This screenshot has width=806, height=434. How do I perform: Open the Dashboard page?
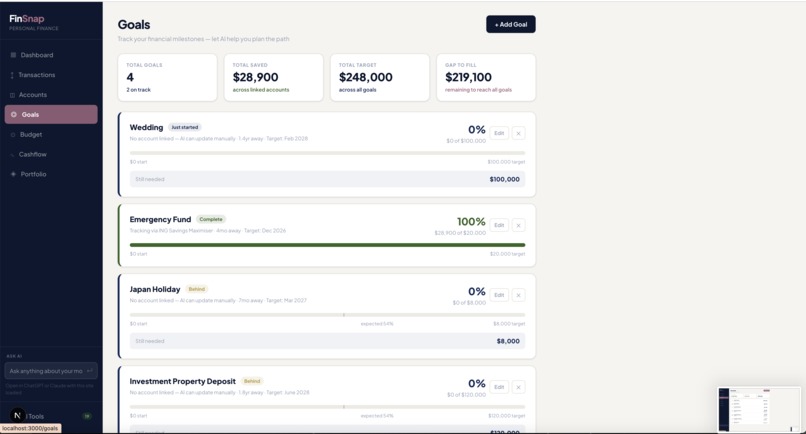tap(51, 55)
